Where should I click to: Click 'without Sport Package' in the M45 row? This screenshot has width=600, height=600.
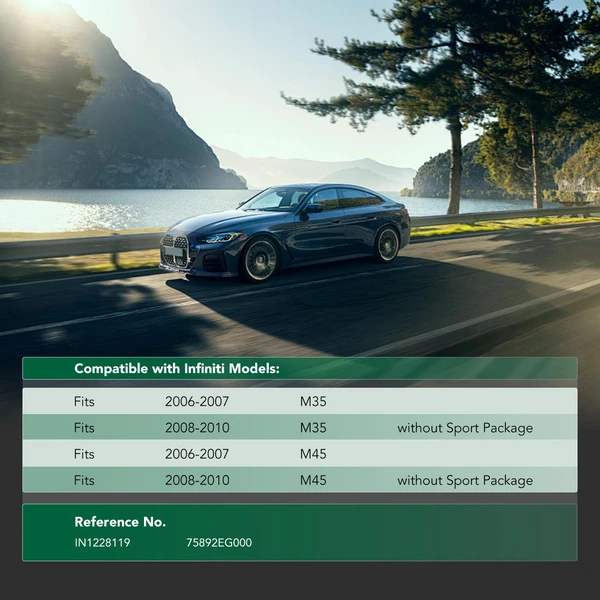464,481
